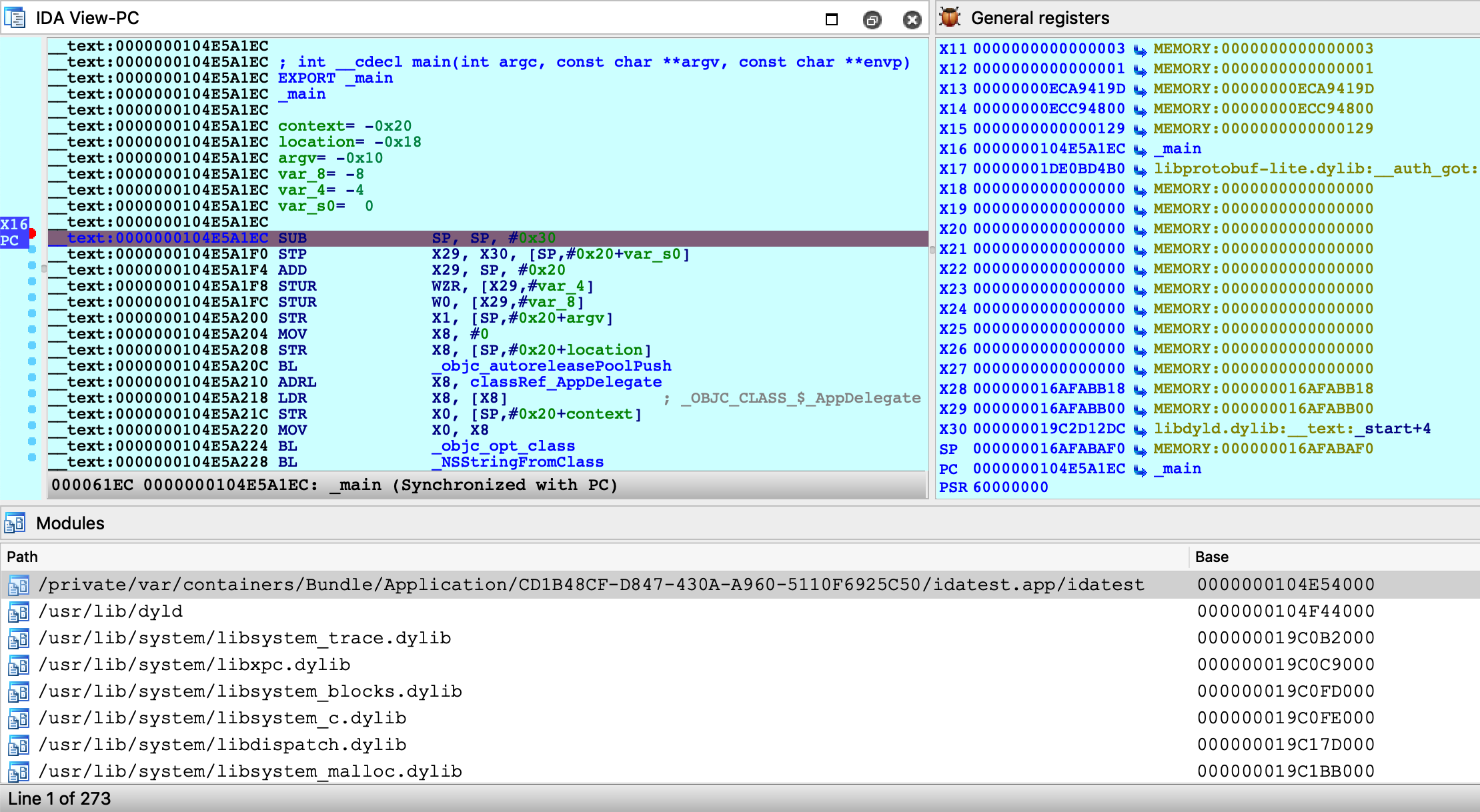Click the IDA View-PC panel icon
Viewport: 1480px width, 812px height.
point(15,18)
